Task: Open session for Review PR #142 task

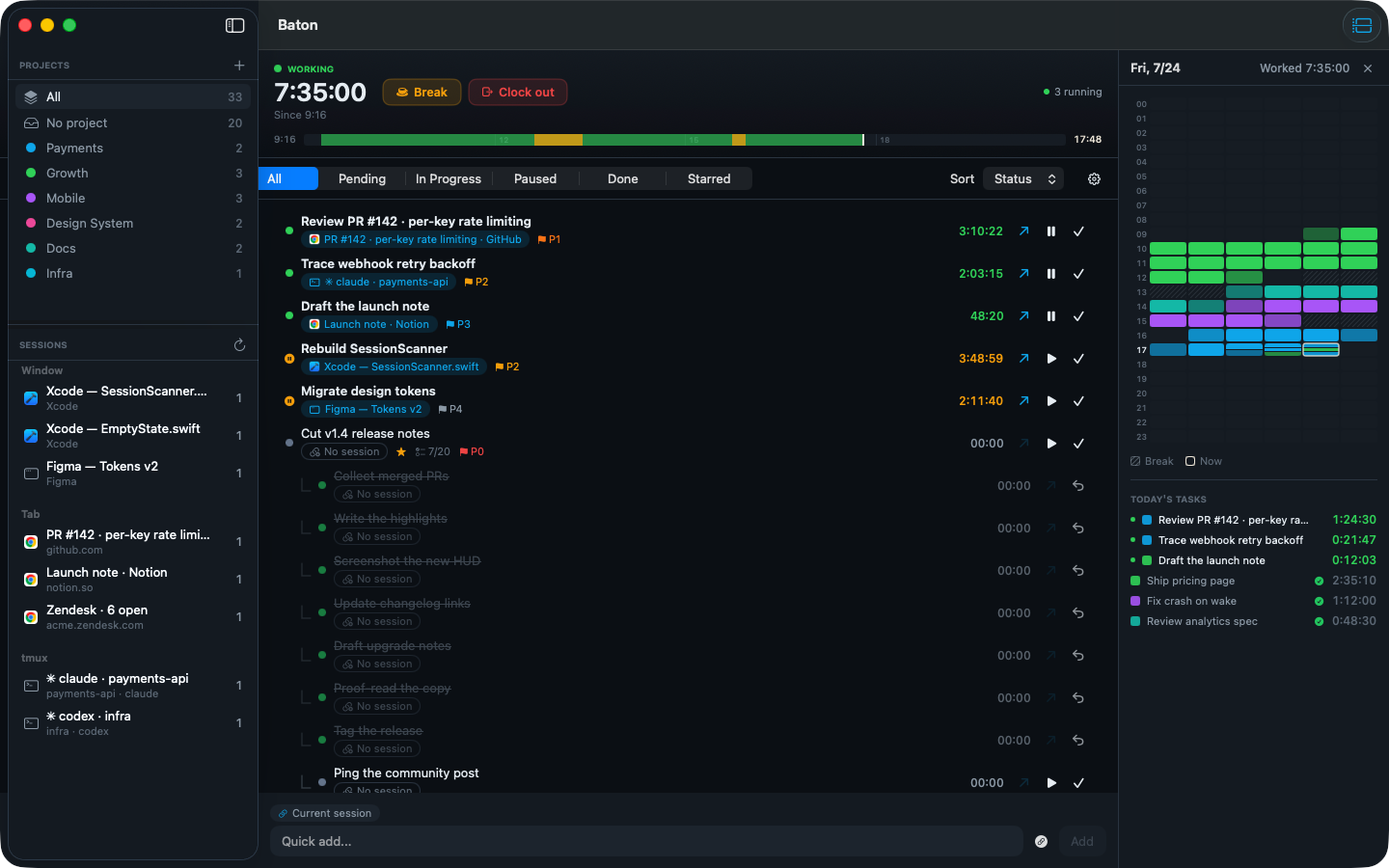Action: click(1023, 231)
